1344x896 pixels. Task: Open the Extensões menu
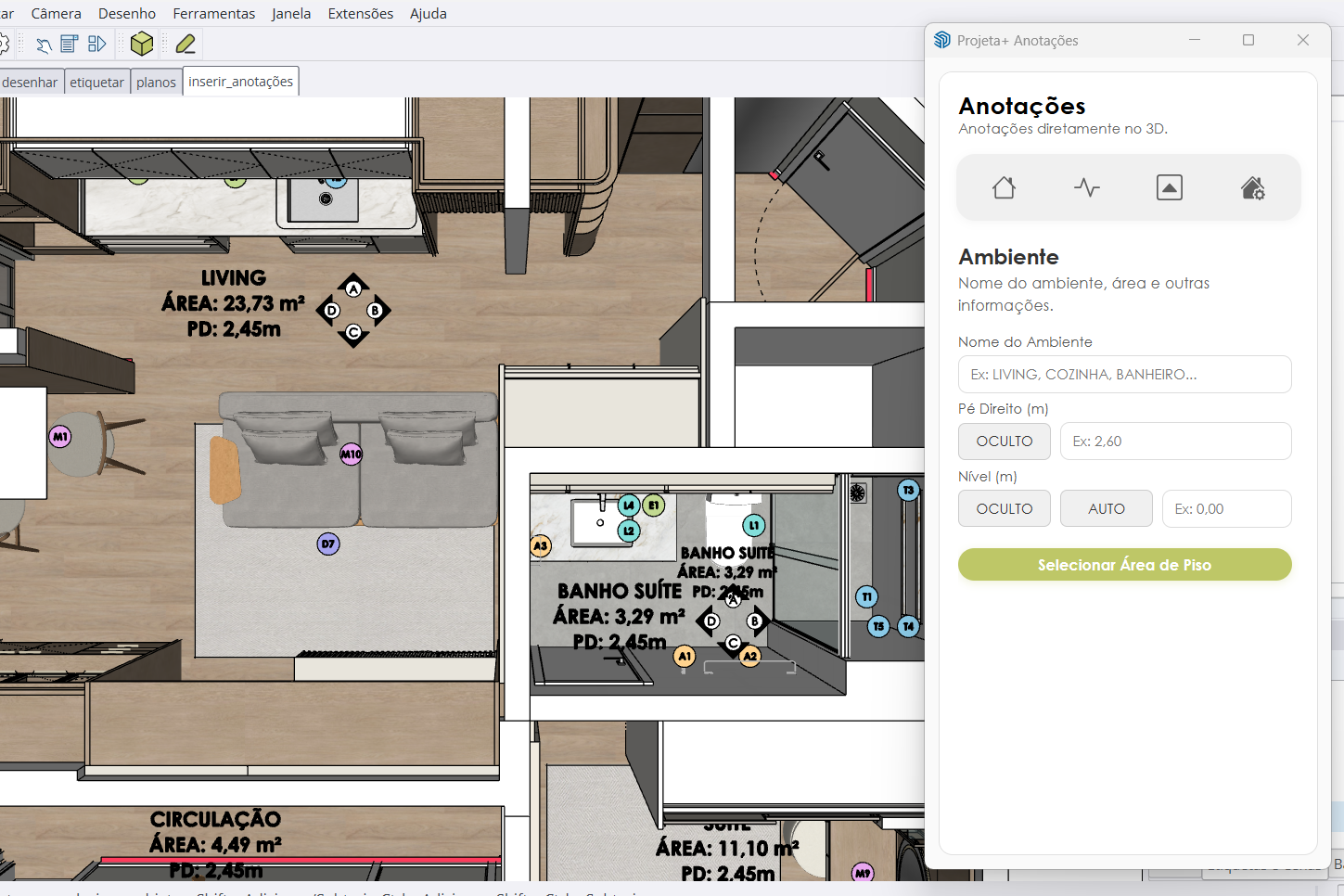pos(360,13)
